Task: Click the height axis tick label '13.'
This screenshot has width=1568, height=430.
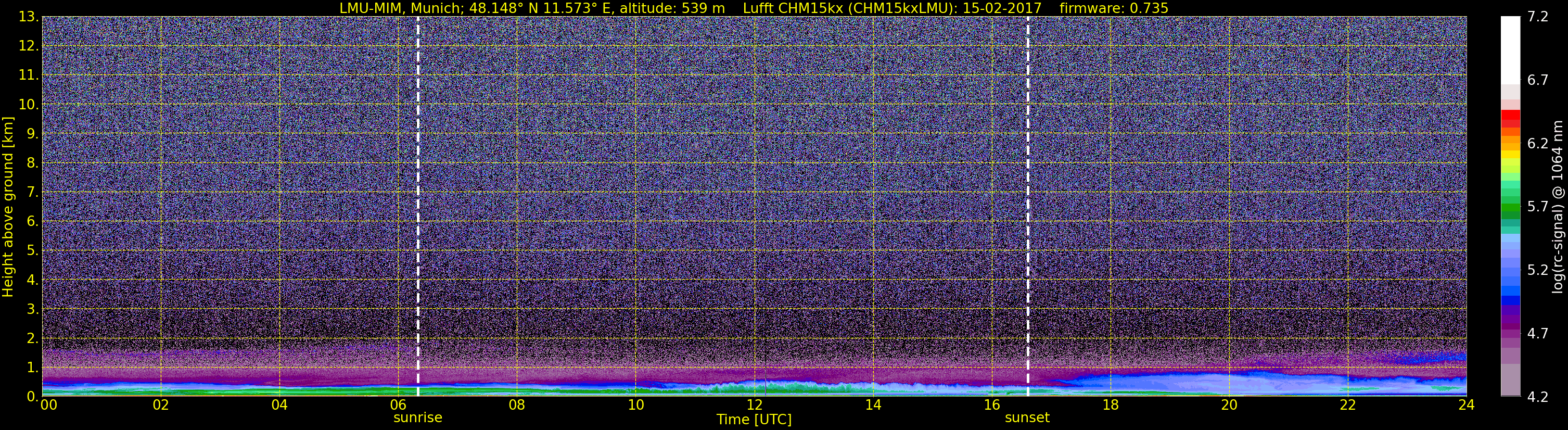Action: [29, 17]
